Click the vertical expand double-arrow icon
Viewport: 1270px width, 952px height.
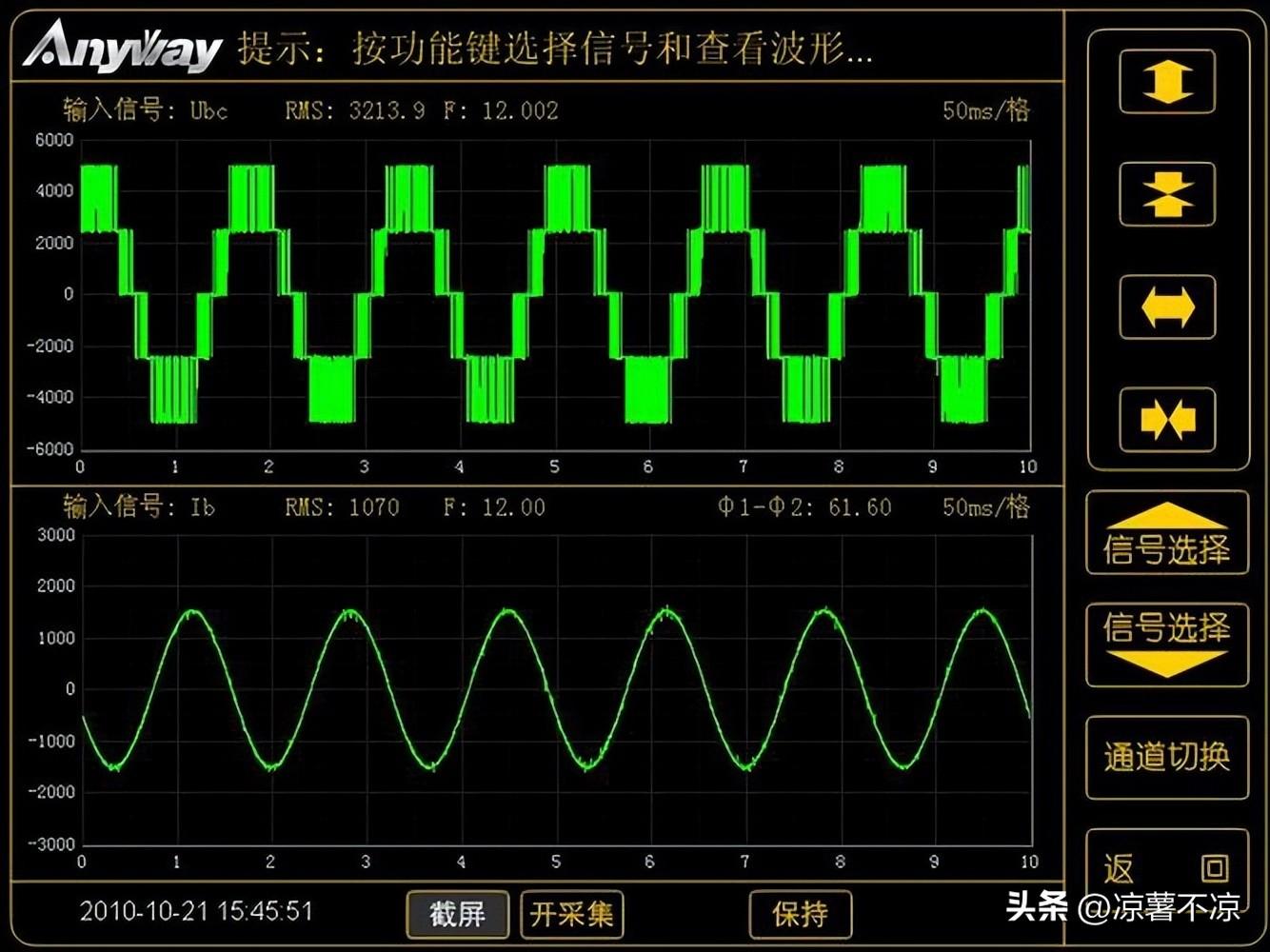pos(1167,82)
